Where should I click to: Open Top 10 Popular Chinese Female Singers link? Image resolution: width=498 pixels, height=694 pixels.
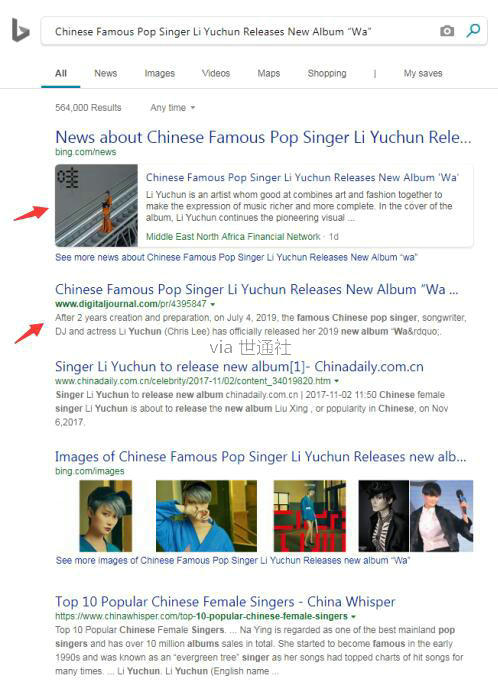[225, 601]
